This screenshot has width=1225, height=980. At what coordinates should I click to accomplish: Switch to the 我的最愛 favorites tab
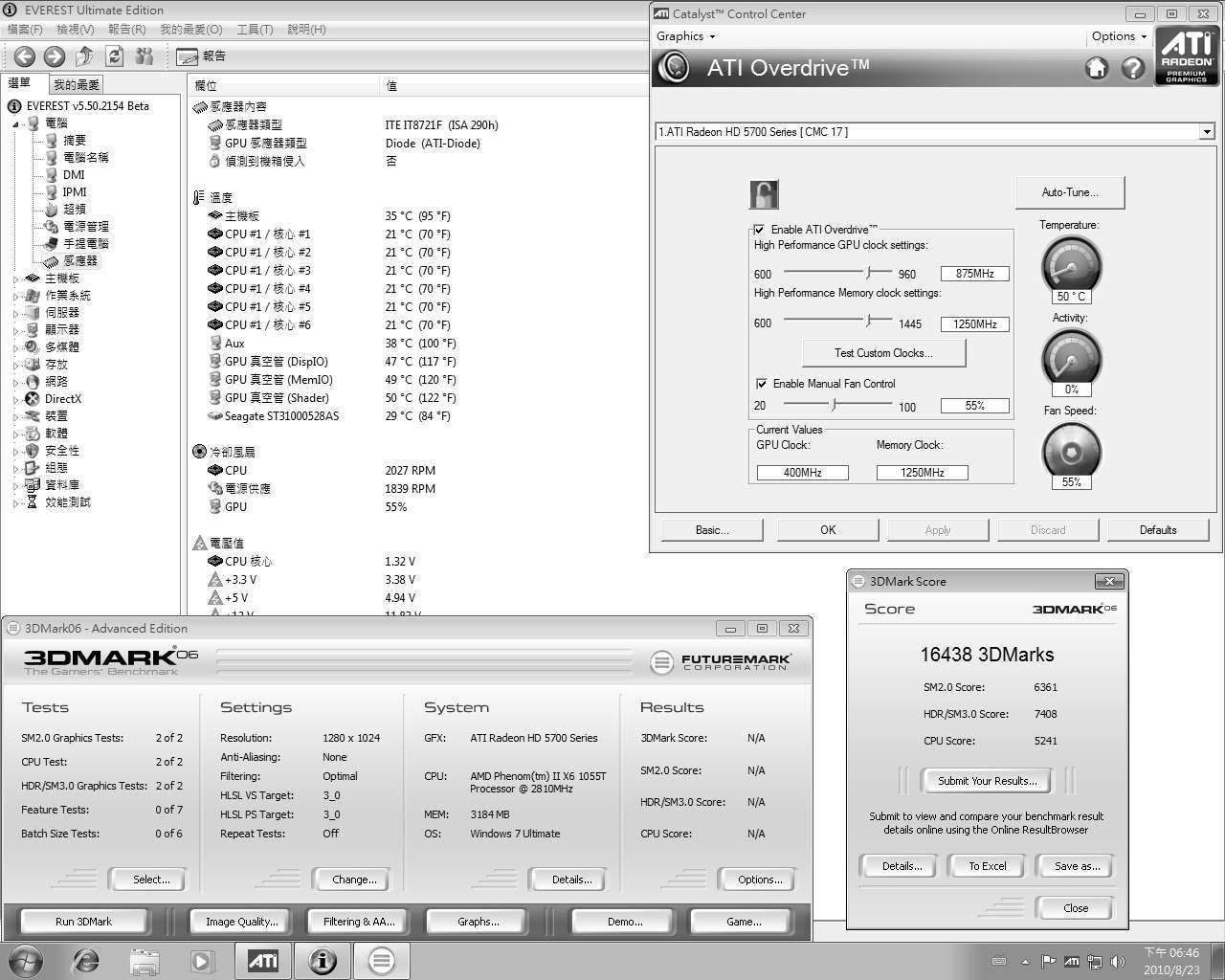77,84
